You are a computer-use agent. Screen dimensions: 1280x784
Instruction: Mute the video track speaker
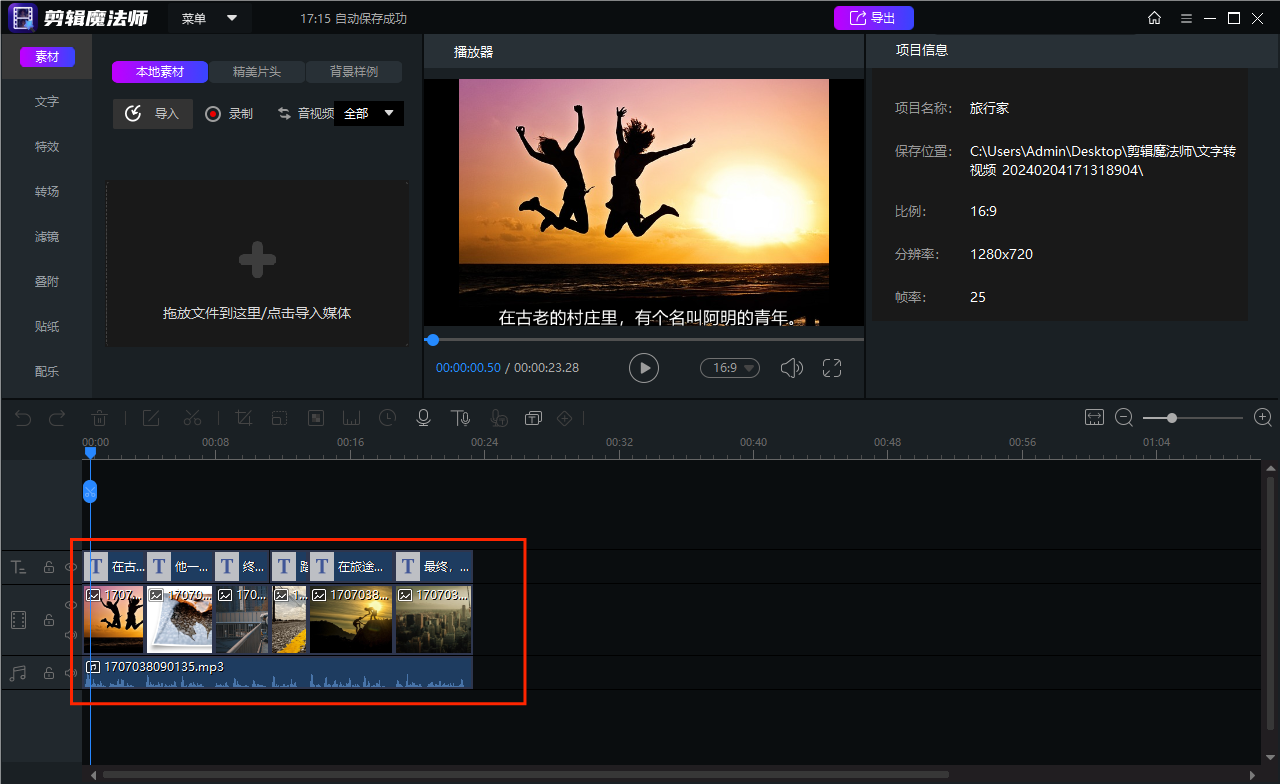(71, 635)
